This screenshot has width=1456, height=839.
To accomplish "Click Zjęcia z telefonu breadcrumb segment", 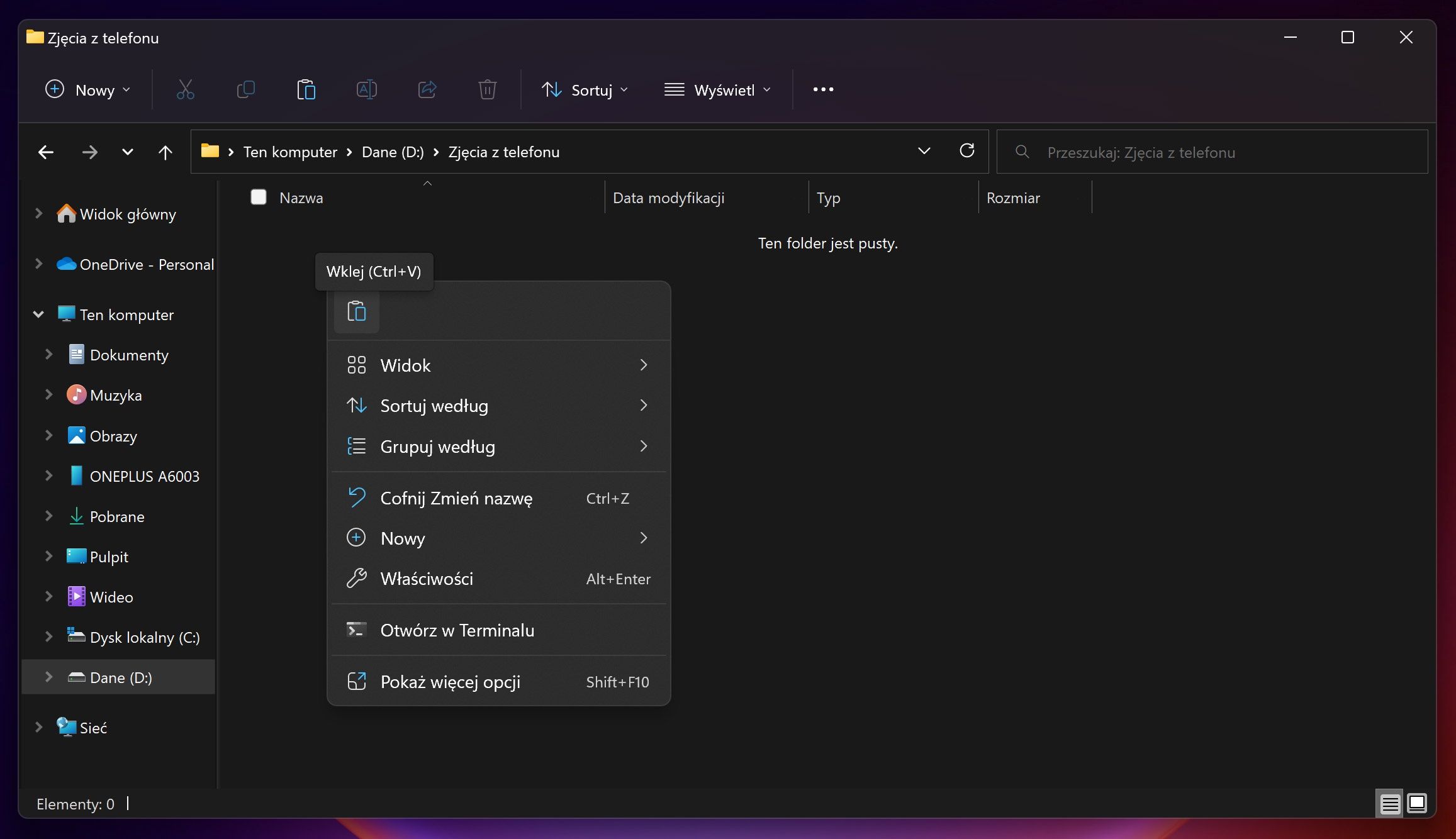I will pyautogui.click(x=503, y=152).
